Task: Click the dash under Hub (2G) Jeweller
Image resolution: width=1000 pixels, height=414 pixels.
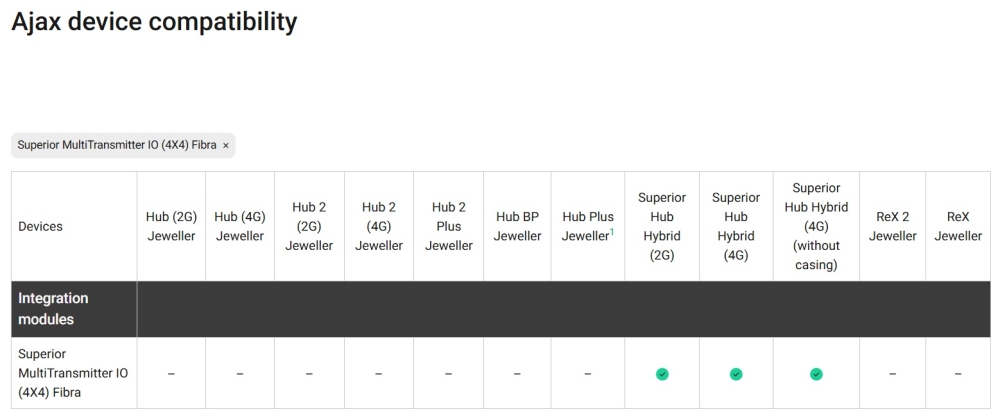Action: point(171,374)
